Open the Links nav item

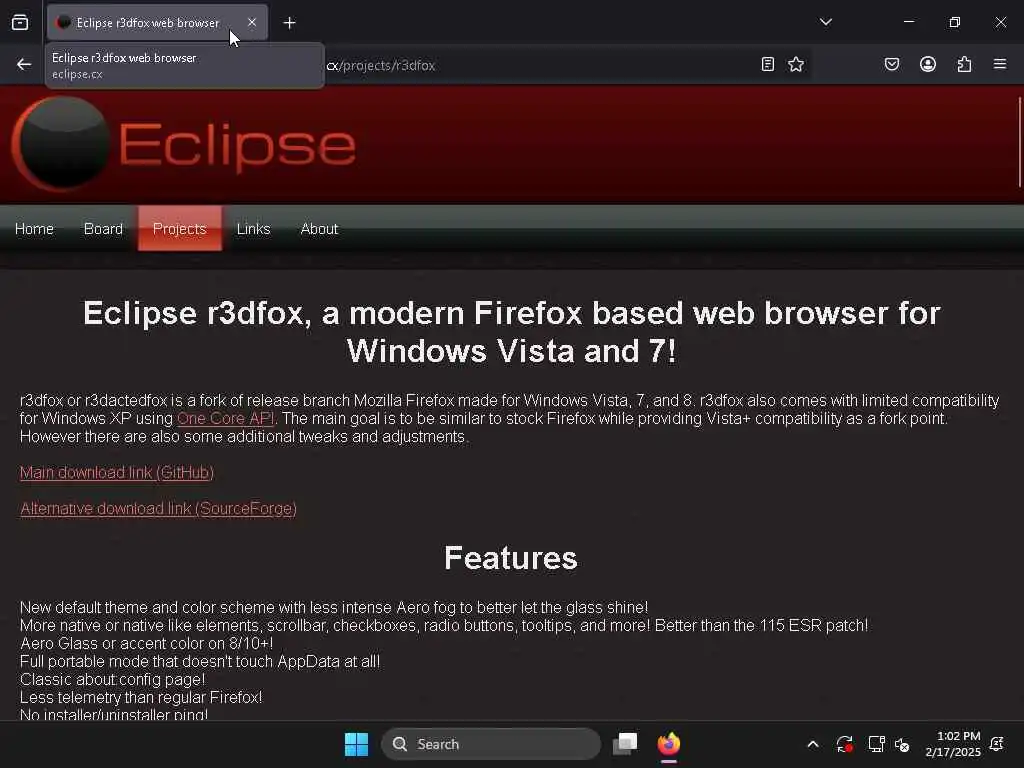coord(253,229)
